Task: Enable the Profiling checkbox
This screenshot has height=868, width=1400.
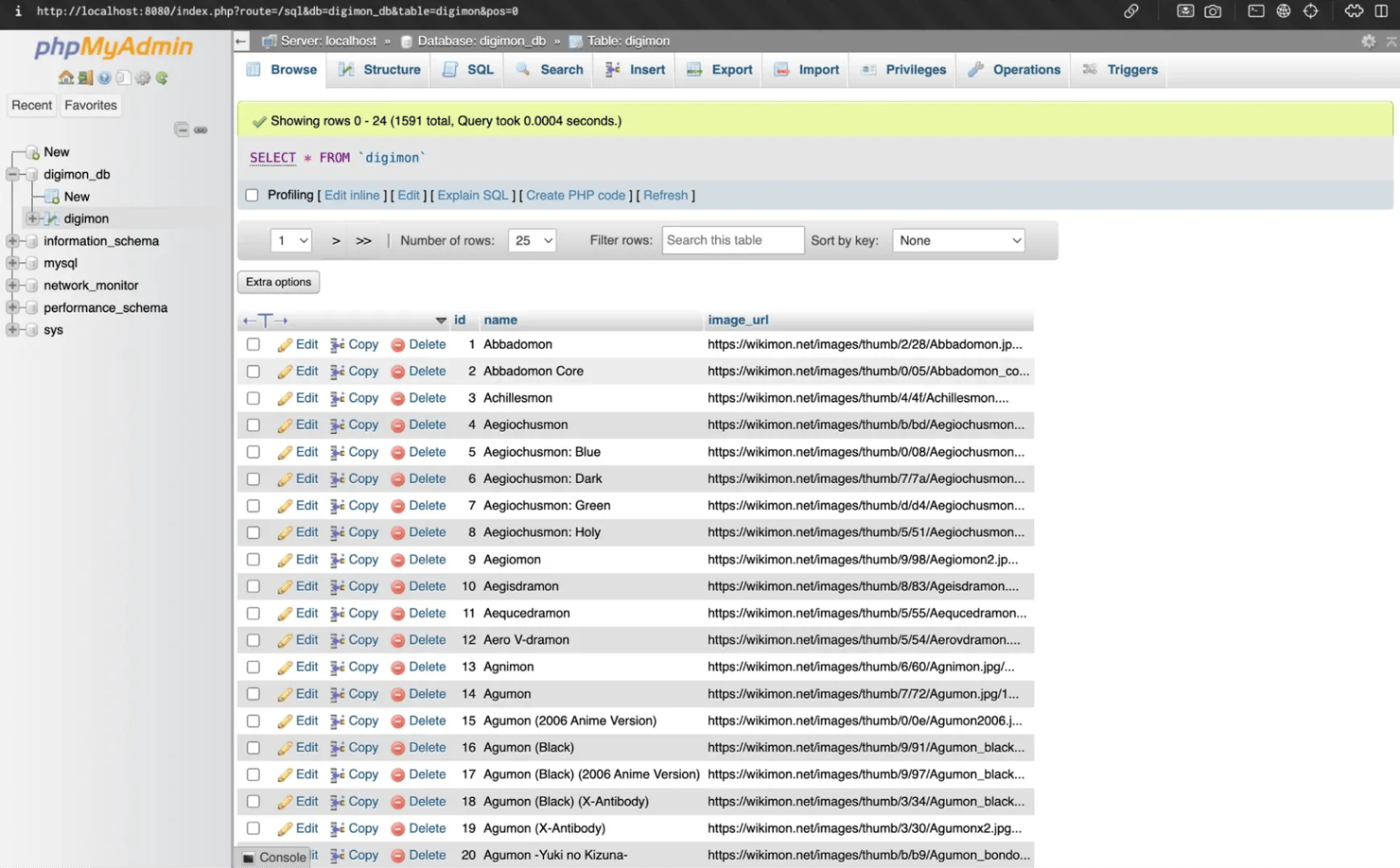Action: [x=252, y=196]
